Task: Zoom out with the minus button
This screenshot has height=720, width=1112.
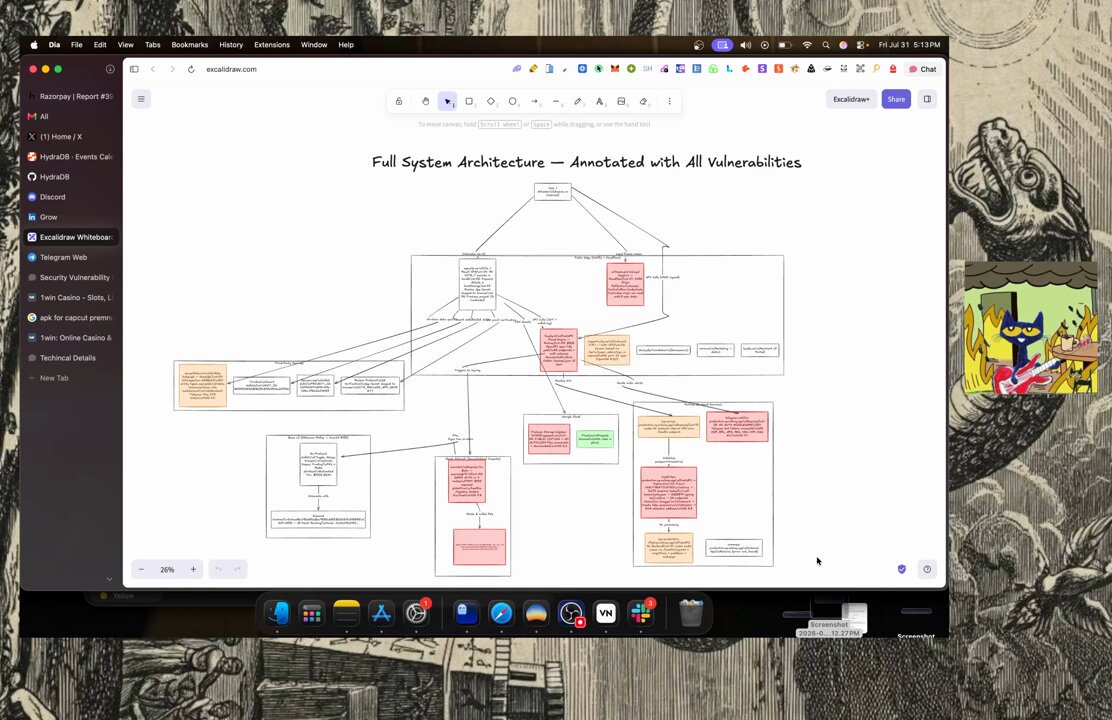Action: pyautogui.click(x=141, y=570)
